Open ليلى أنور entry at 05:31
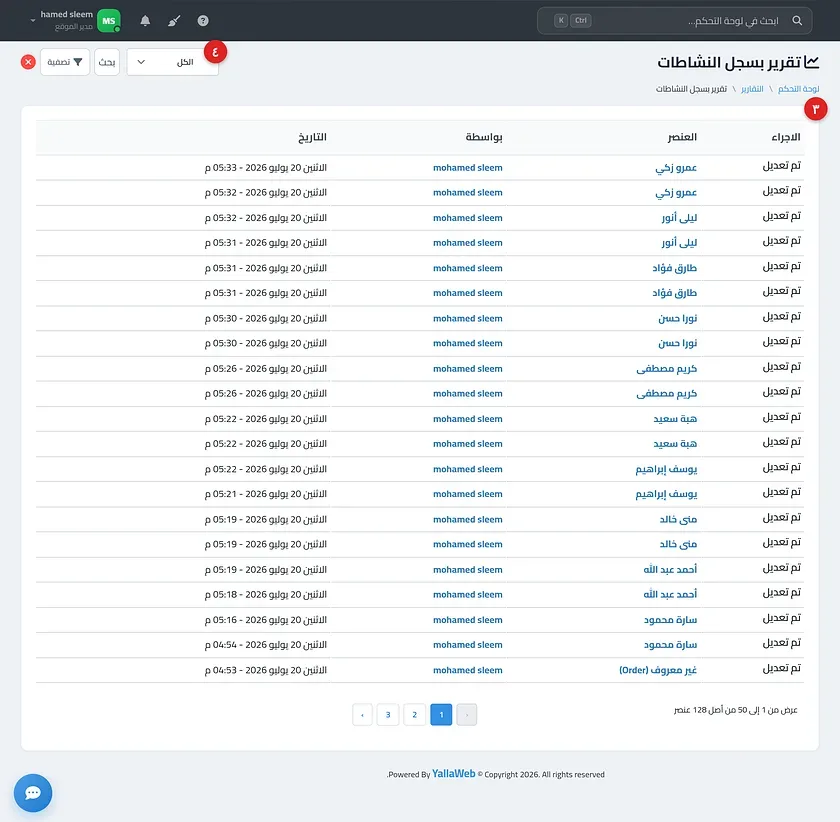Screen dimensions: 840x822 [x=679, y=243]
